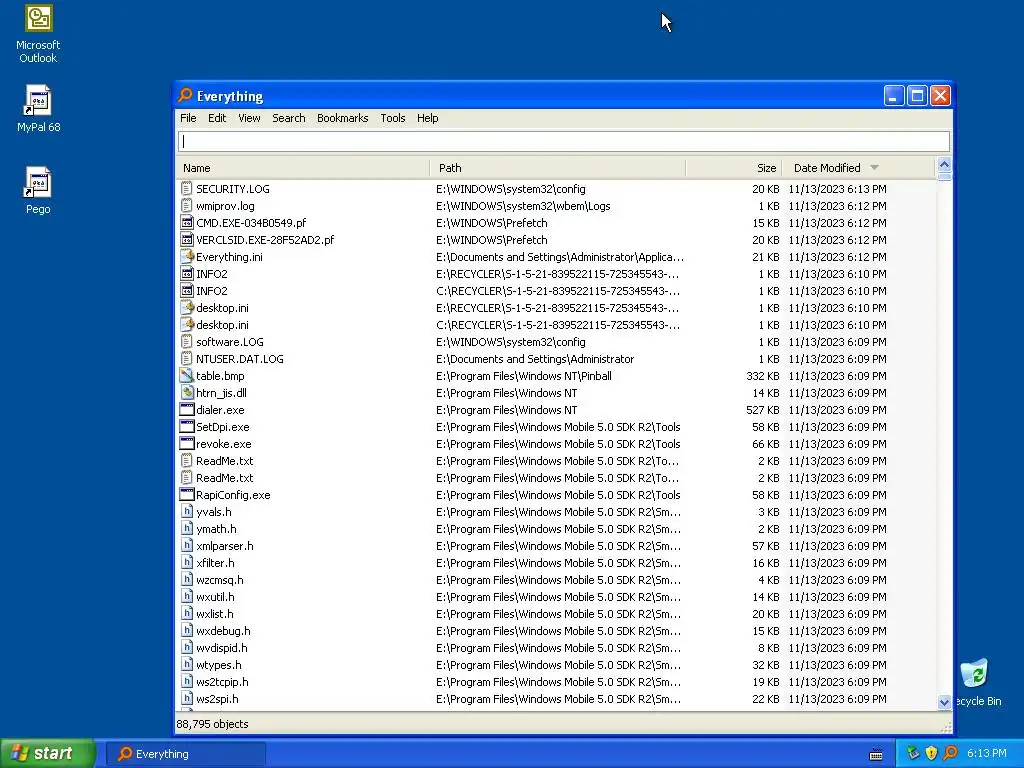Open the Help menu

pos(427,118)
